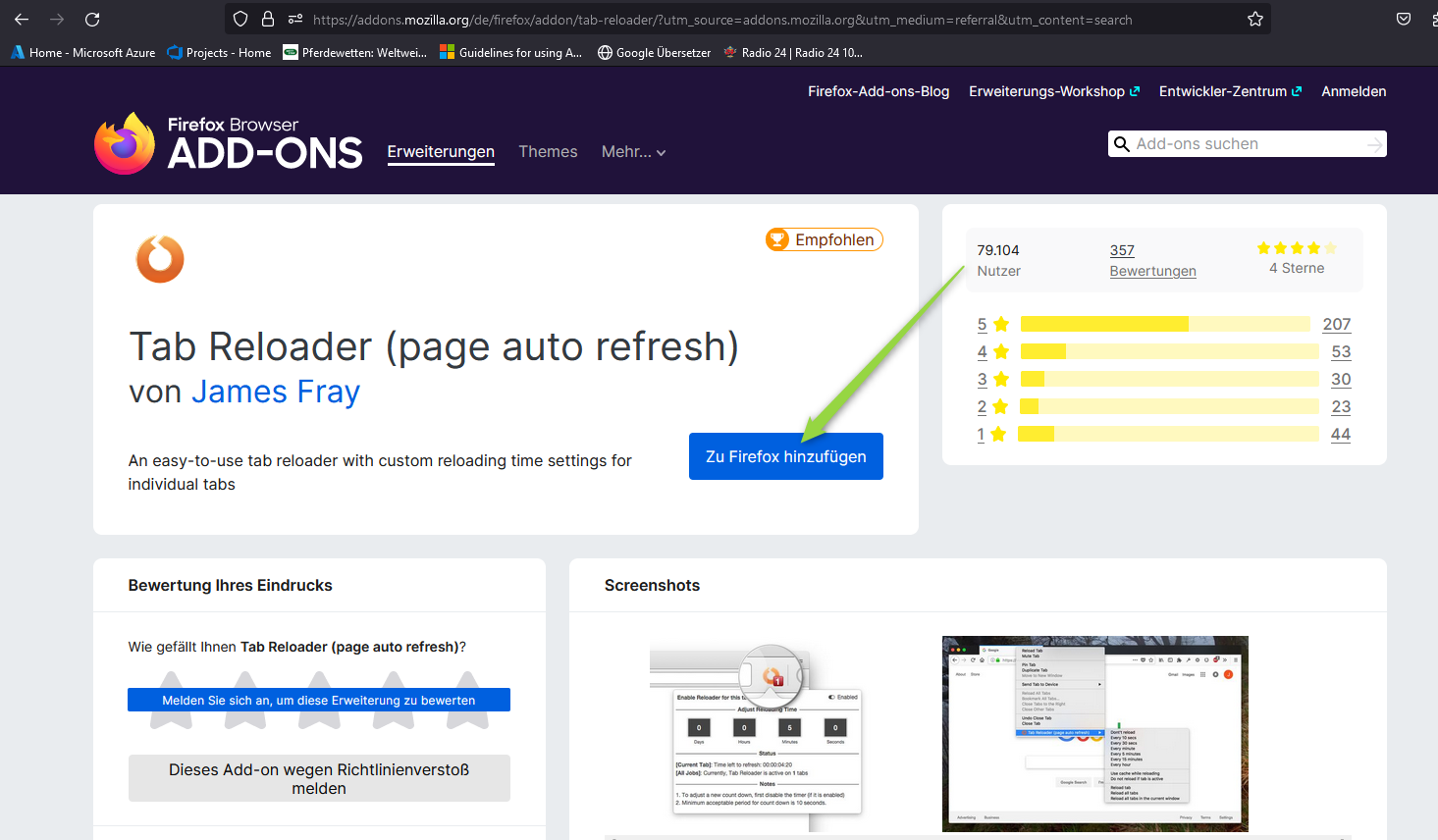Open the Erweiterungen tab
This screenshot has width=1438, height=840.
click(441, 152)
